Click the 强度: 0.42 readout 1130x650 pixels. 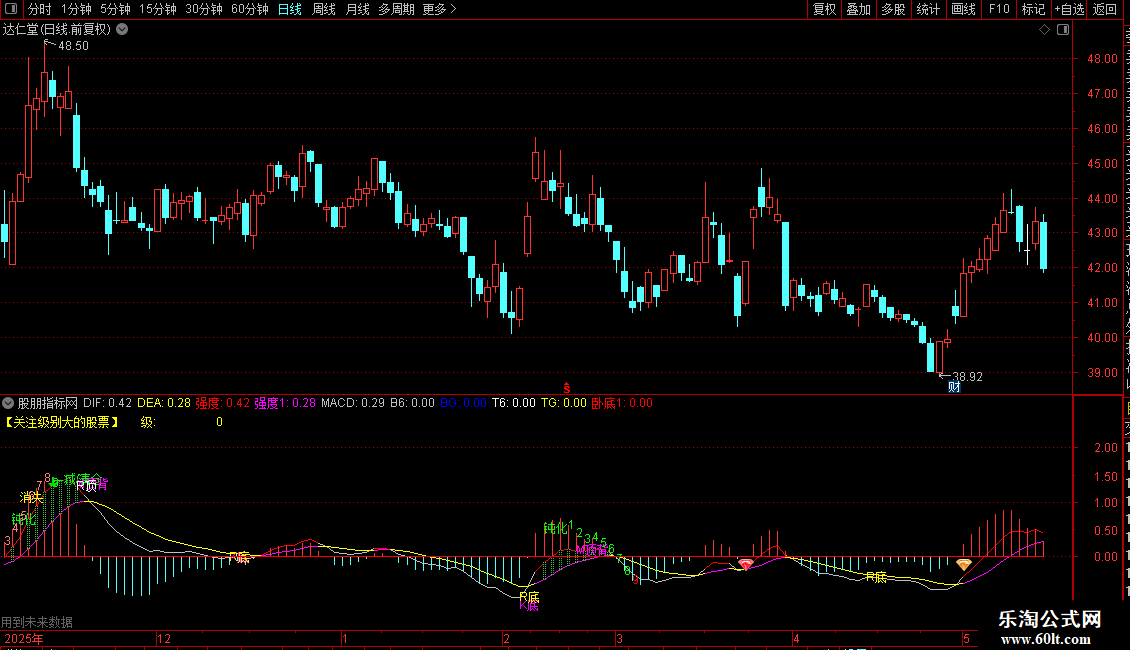(x=222, y=403)
